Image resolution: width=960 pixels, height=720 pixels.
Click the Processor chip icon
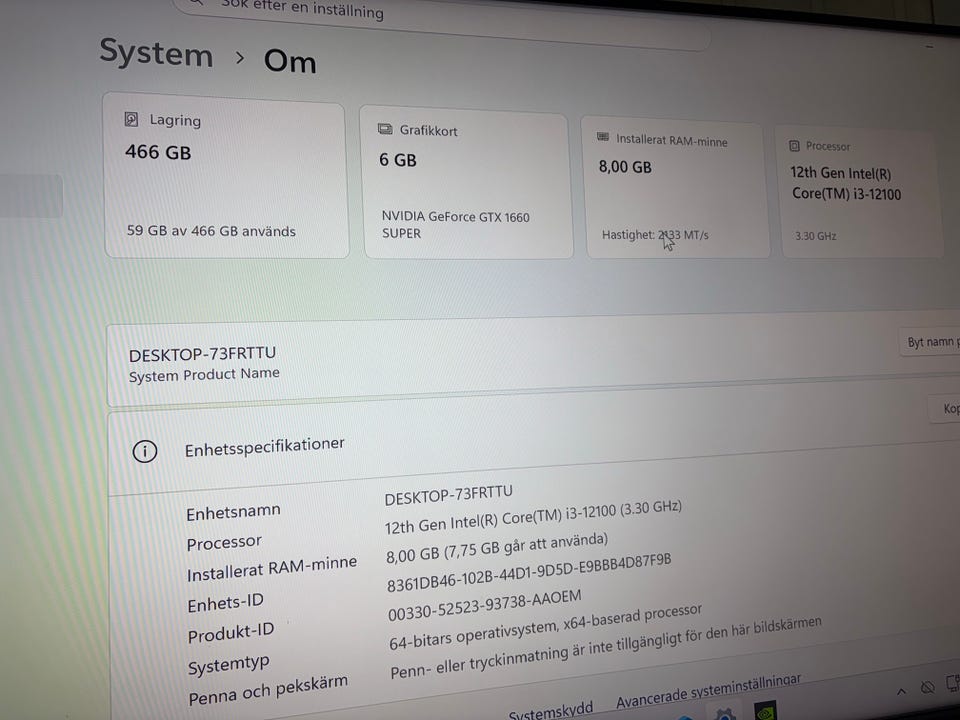coord(794,145)
